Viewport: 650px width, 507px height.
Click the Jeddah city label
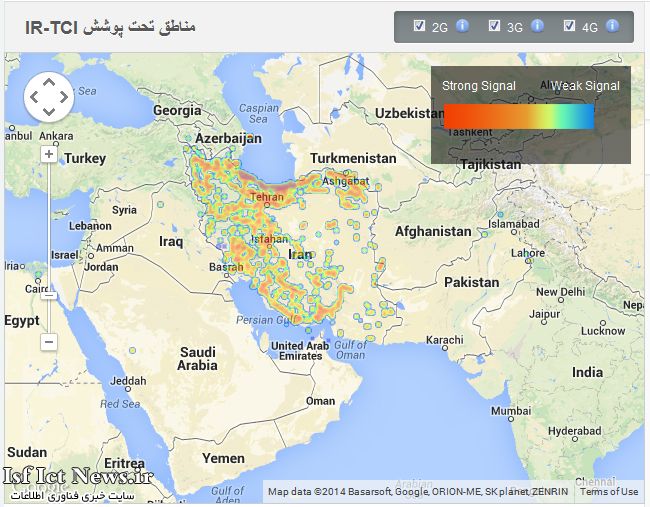(128, 381)
